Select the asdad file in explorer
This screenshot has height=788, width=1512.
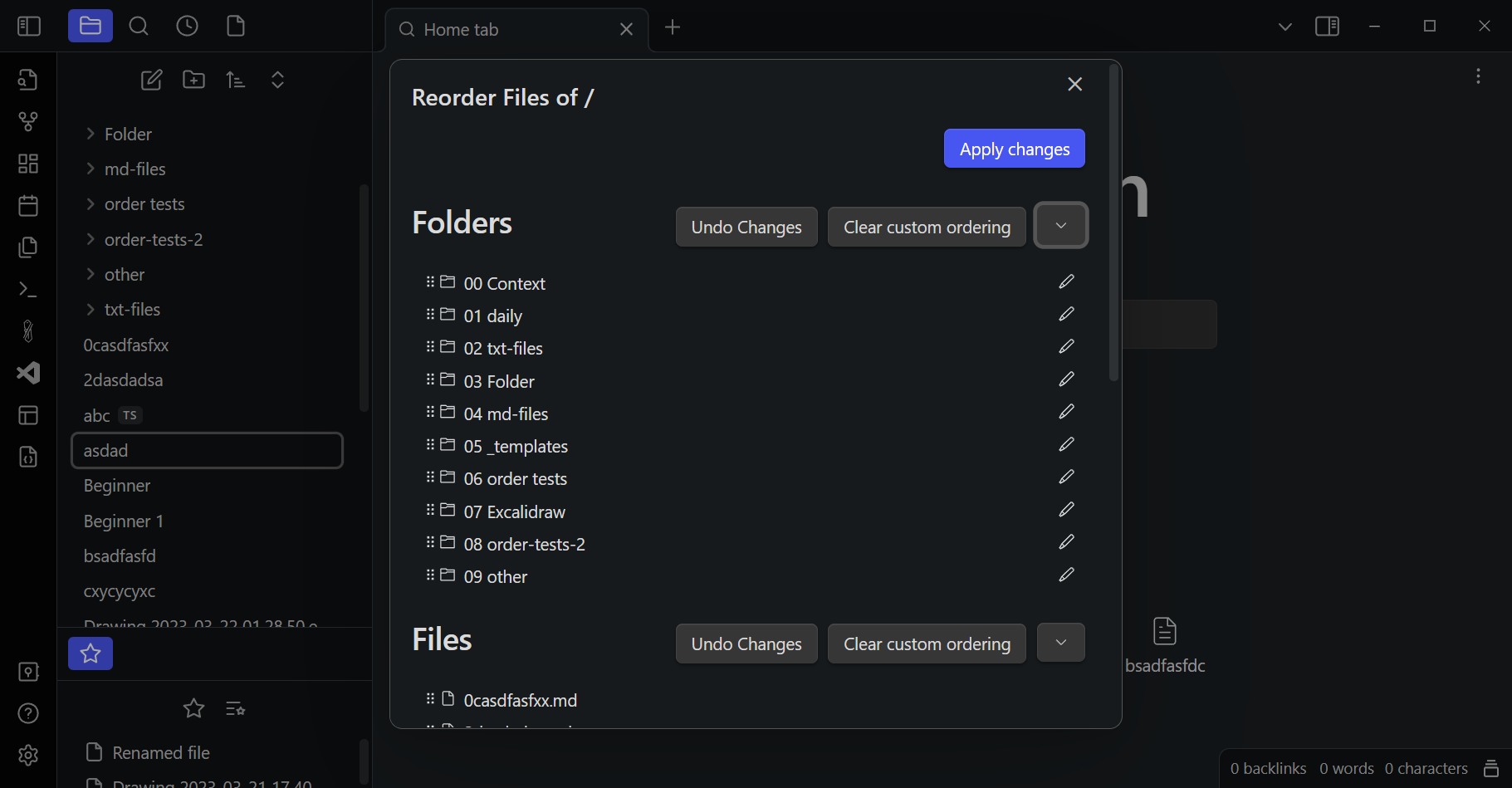coord(208,450)
